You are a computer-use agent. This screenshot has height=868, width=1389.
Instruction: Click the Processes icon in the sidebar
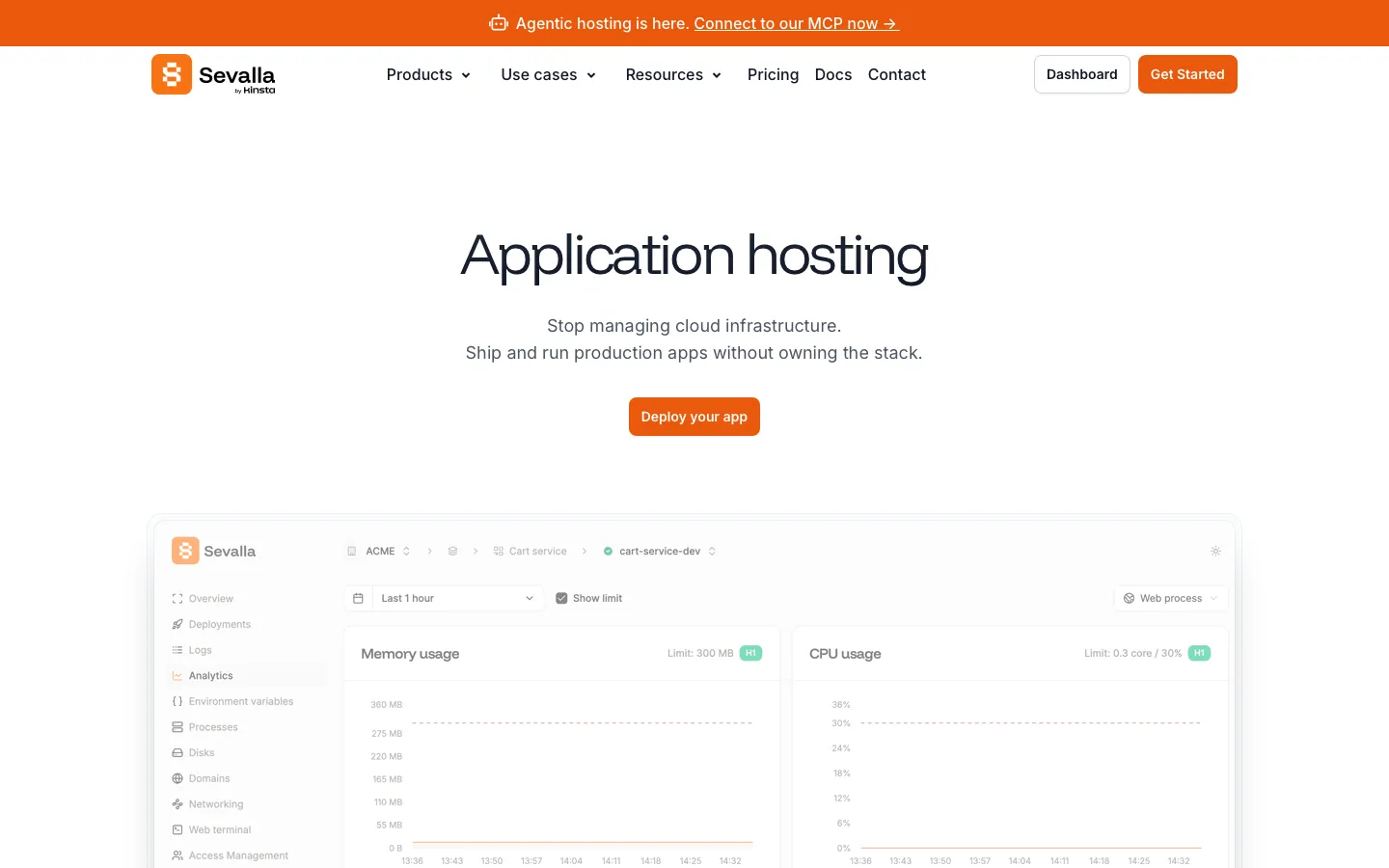click(x=177, y=727)
